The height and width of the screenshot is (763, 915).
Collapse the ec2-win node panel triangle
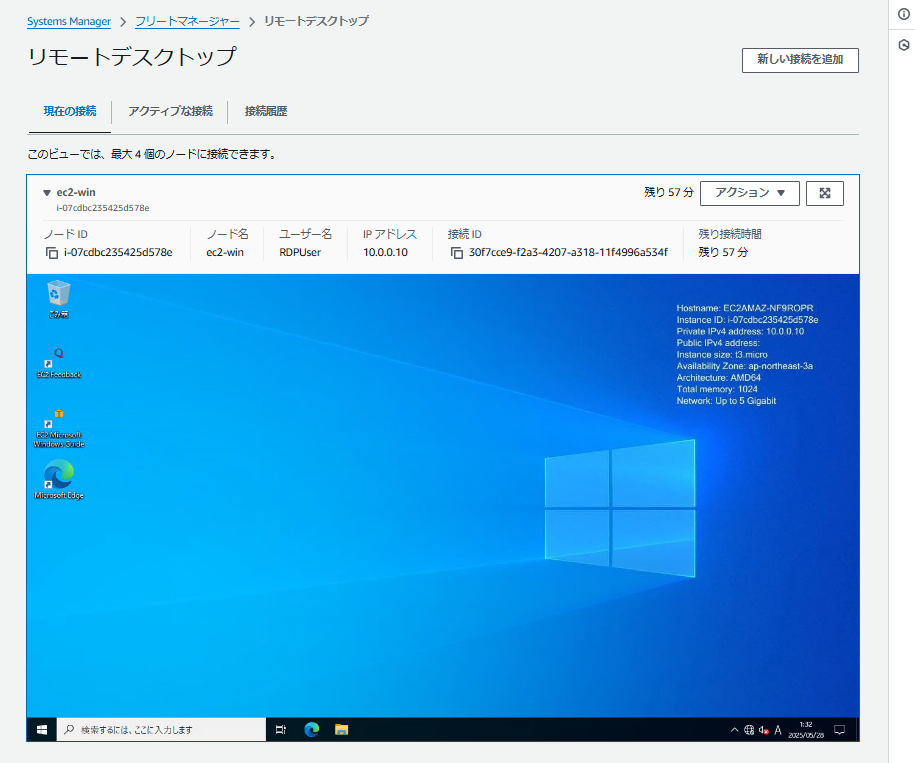(47, 192)
